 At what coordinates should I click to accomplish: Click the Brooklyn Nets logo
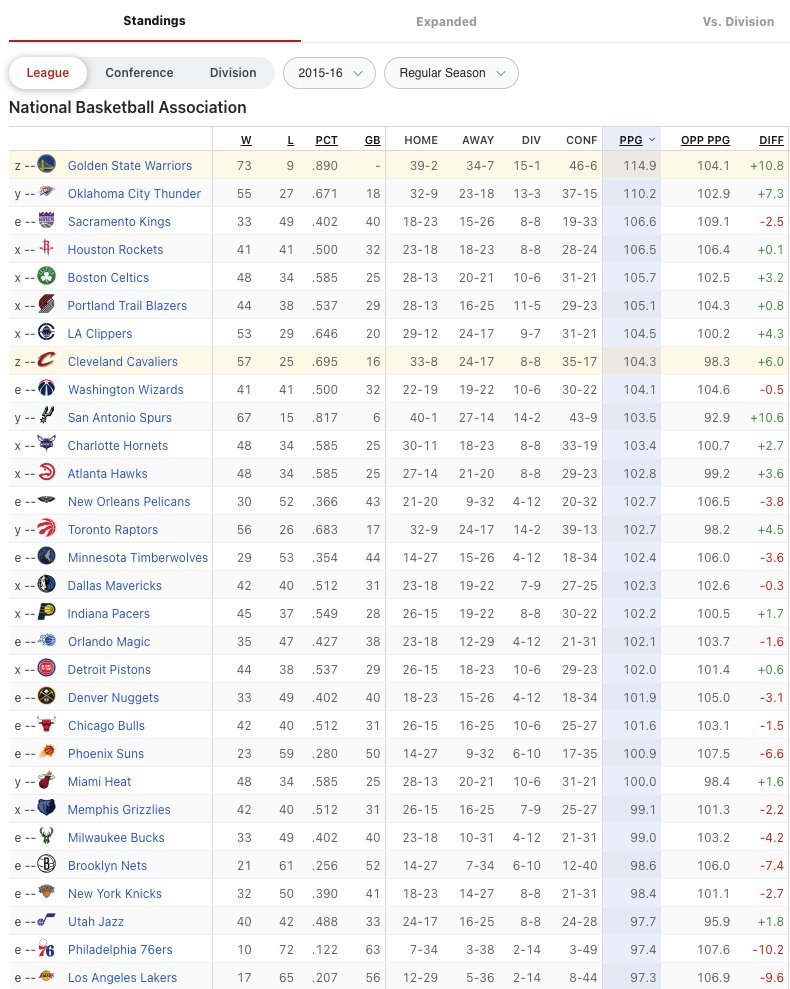point(46,865)
